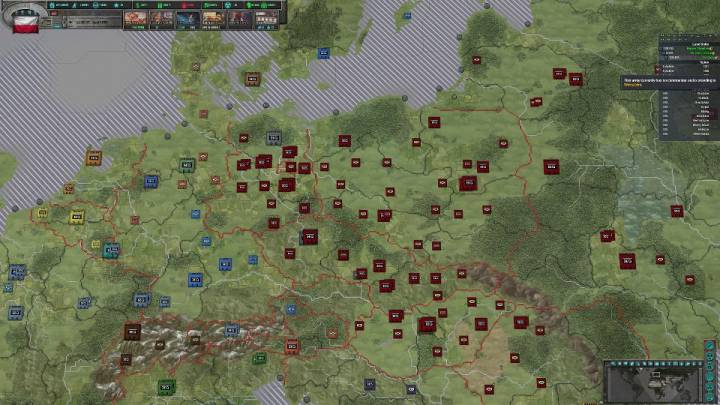Open the Politics screen thumbnail

(x=214, y=20)
